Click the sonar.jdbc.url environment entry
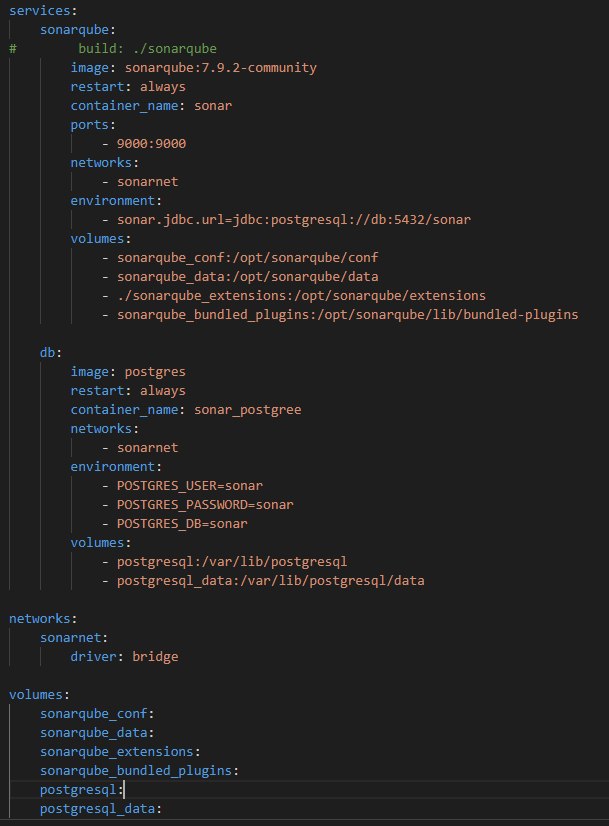Viewport: 609px width, 826px height. [x=294, y=219]
